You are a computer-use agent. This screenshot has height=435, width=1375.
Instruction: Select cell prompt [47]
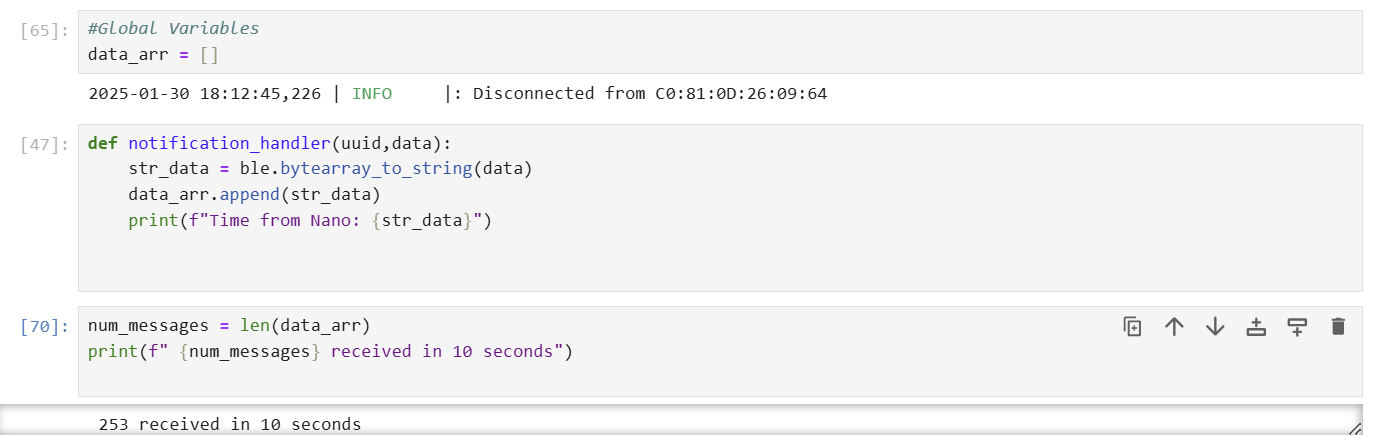[x=45, y=144]
